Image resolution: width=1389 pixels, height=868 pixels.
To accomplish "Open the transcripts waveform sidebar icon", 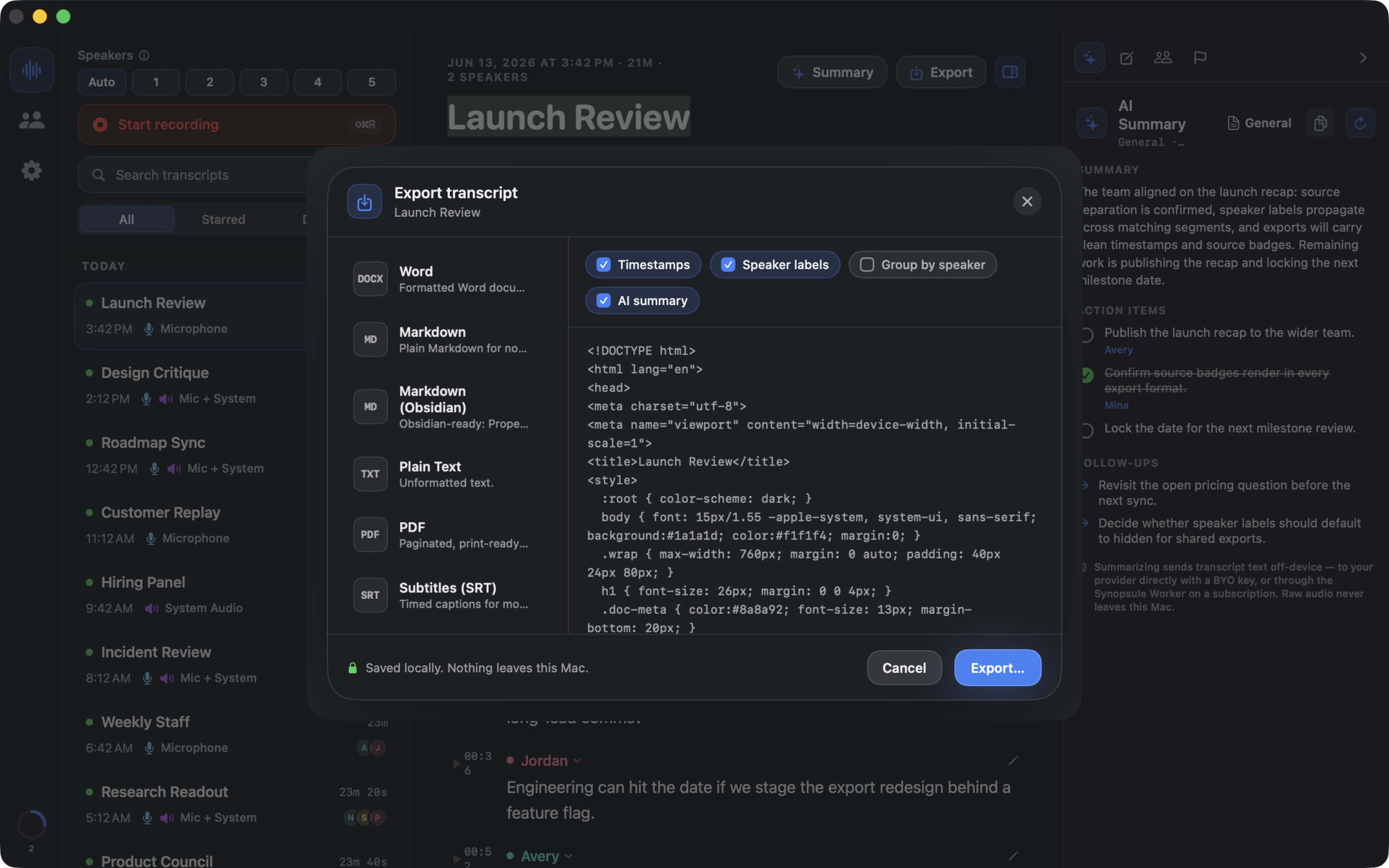I will [x=31, y=70].
